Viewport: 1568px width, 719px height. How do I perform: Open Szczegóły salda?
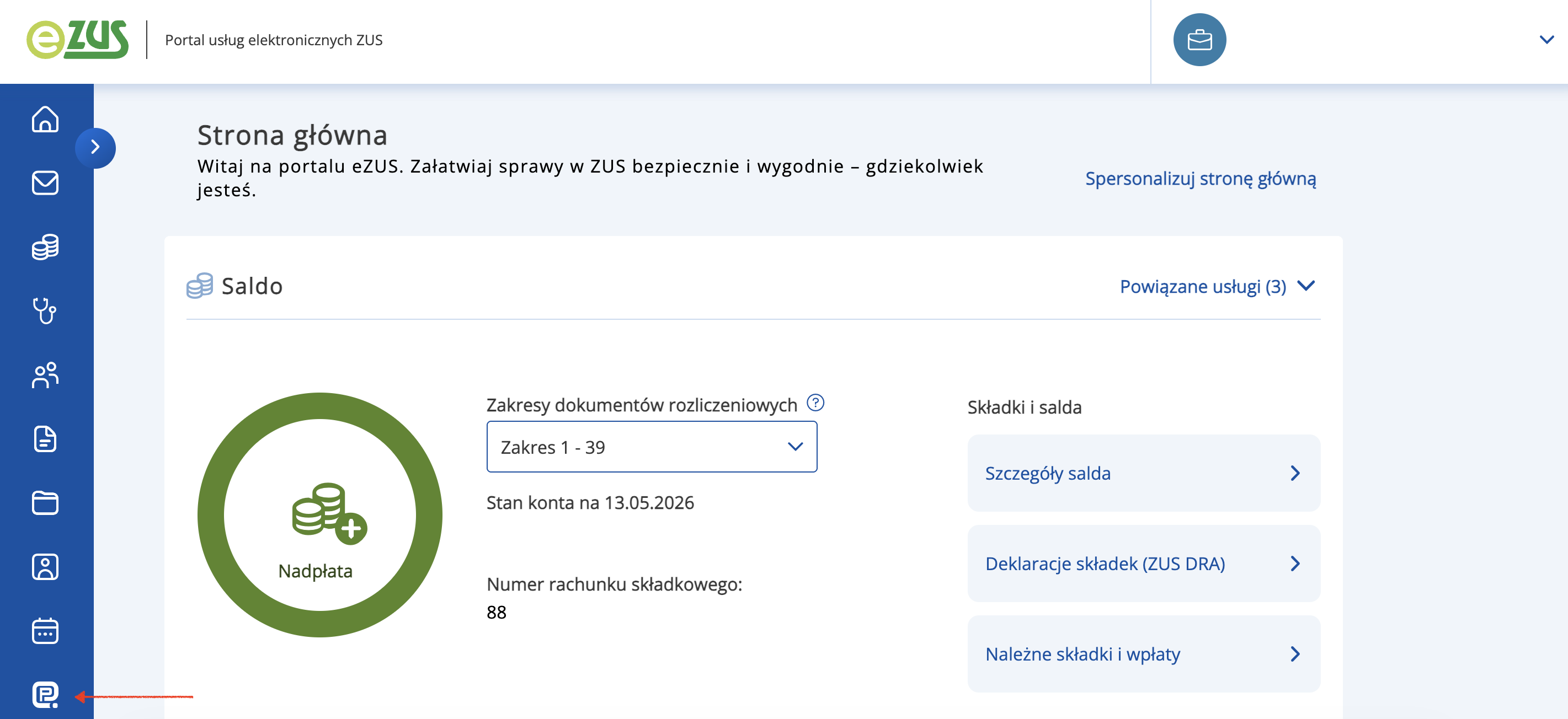1144,473
